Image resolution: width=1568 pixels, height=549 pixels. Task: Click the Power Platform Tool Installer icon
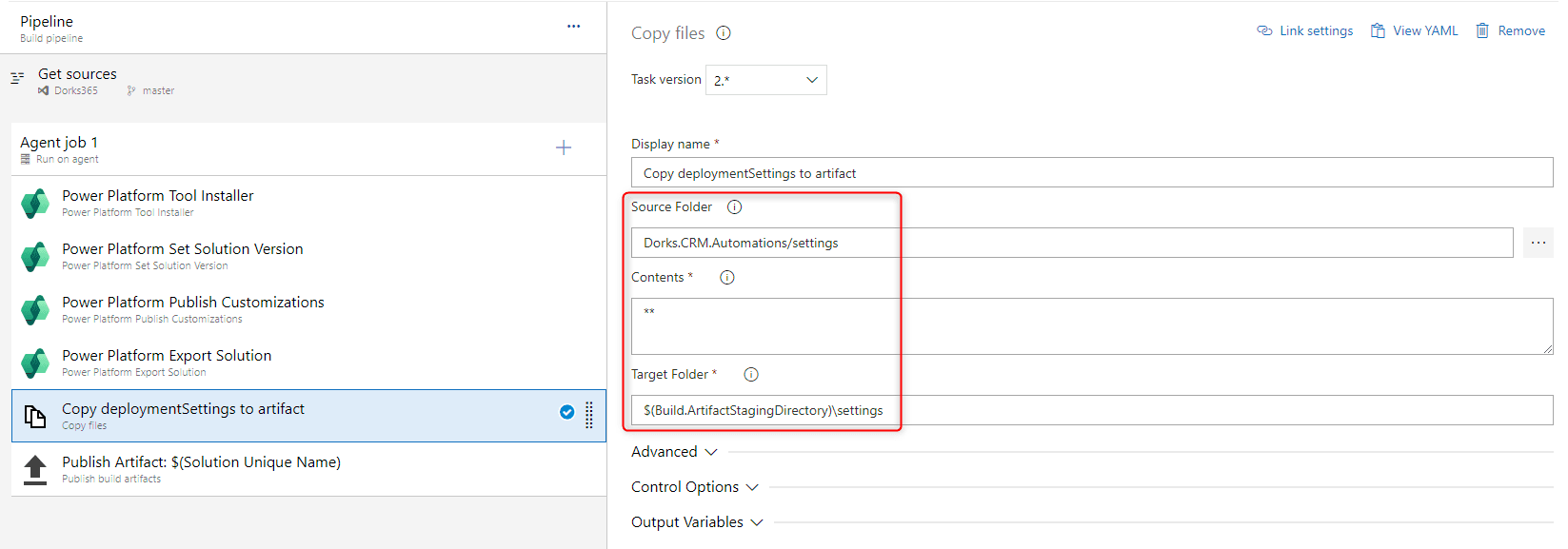pos(35,204)
